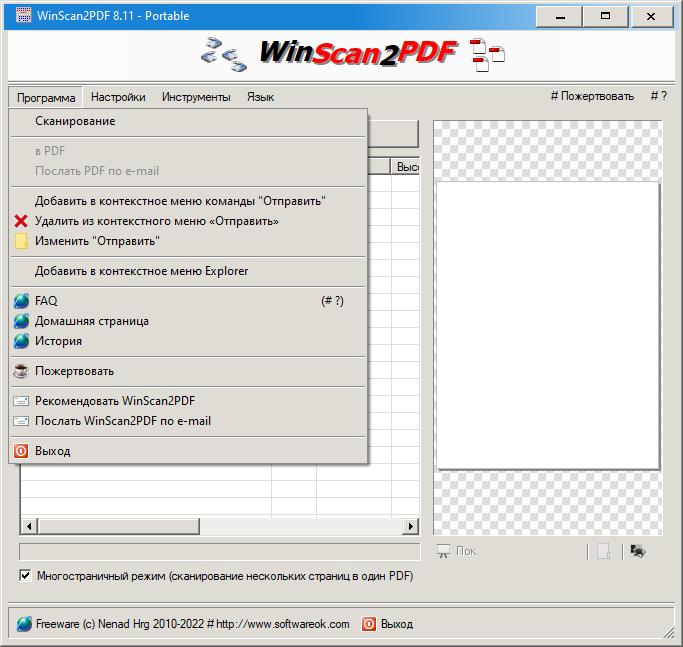The width and height of the screenshot is (683, 647).
Task: Select Пожертвовать in the dropdown menu
Action: coord(188,371)
